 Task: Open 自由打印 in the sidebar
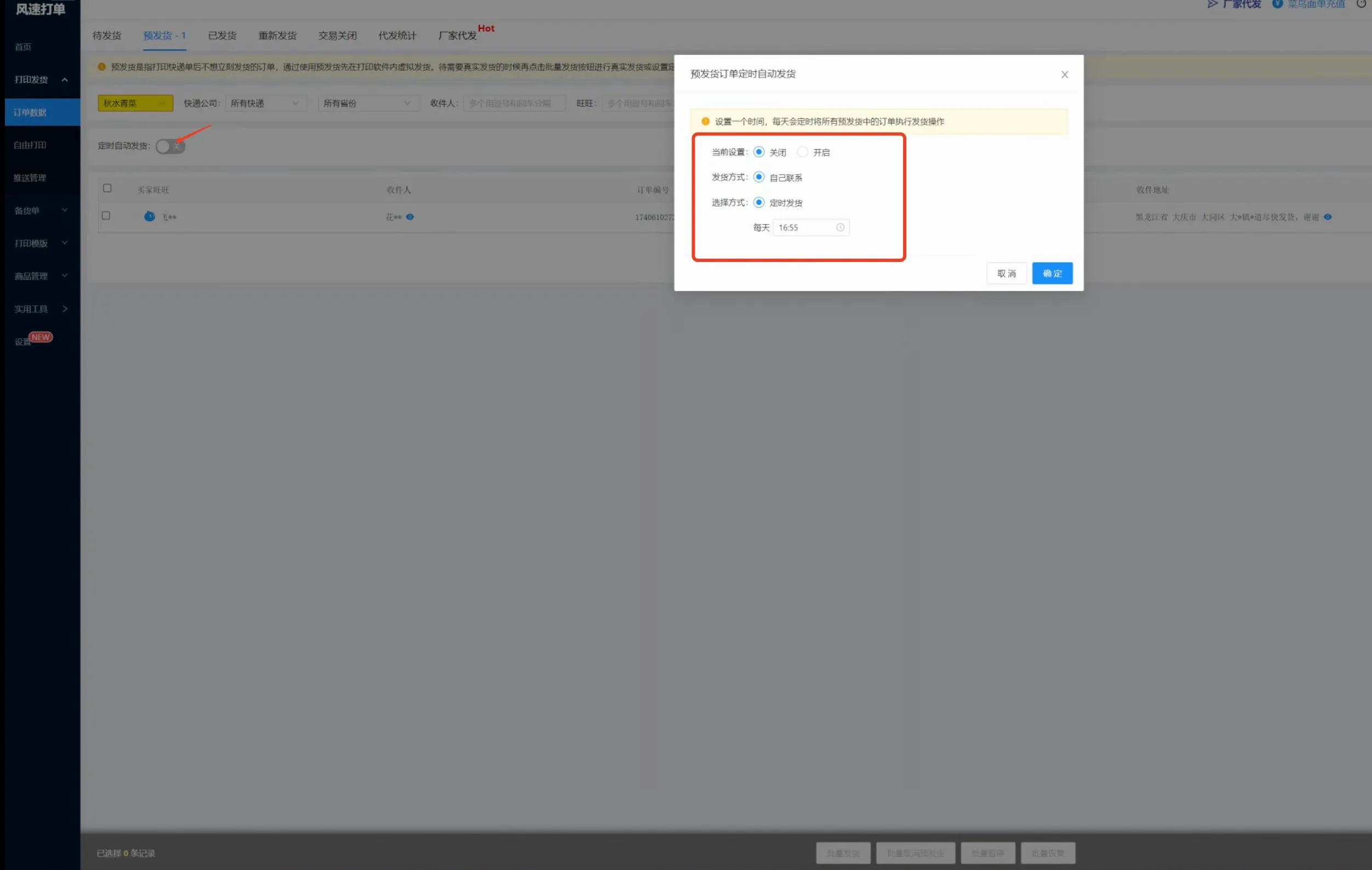[30, 145]
